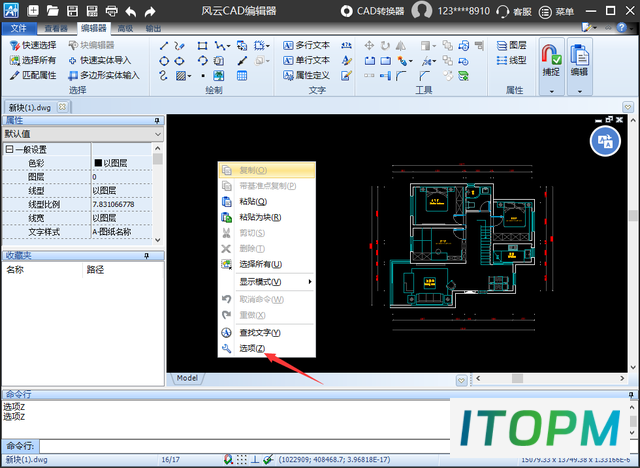Toggle object snap in status bar

coord(229,460)
